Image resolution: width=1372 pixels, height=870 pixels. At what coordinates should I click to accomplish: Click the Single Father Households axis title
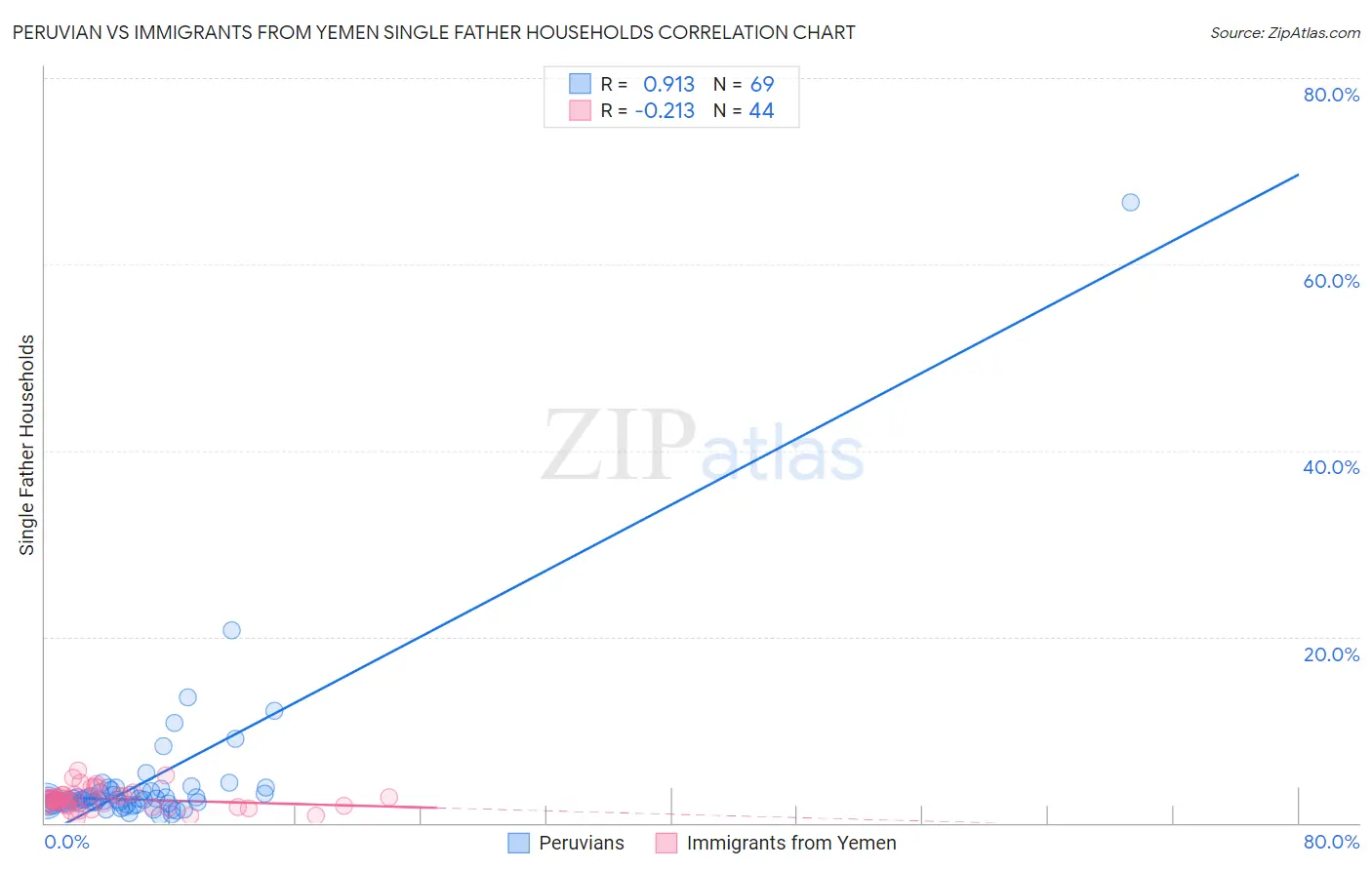point(26,445)
